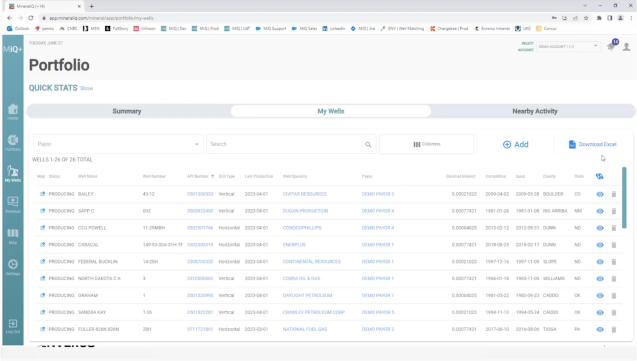The height and width of the screenshot is (361, 637).
Task: Open the Revenue sidebar icon
Action: [x=13, y=204]
